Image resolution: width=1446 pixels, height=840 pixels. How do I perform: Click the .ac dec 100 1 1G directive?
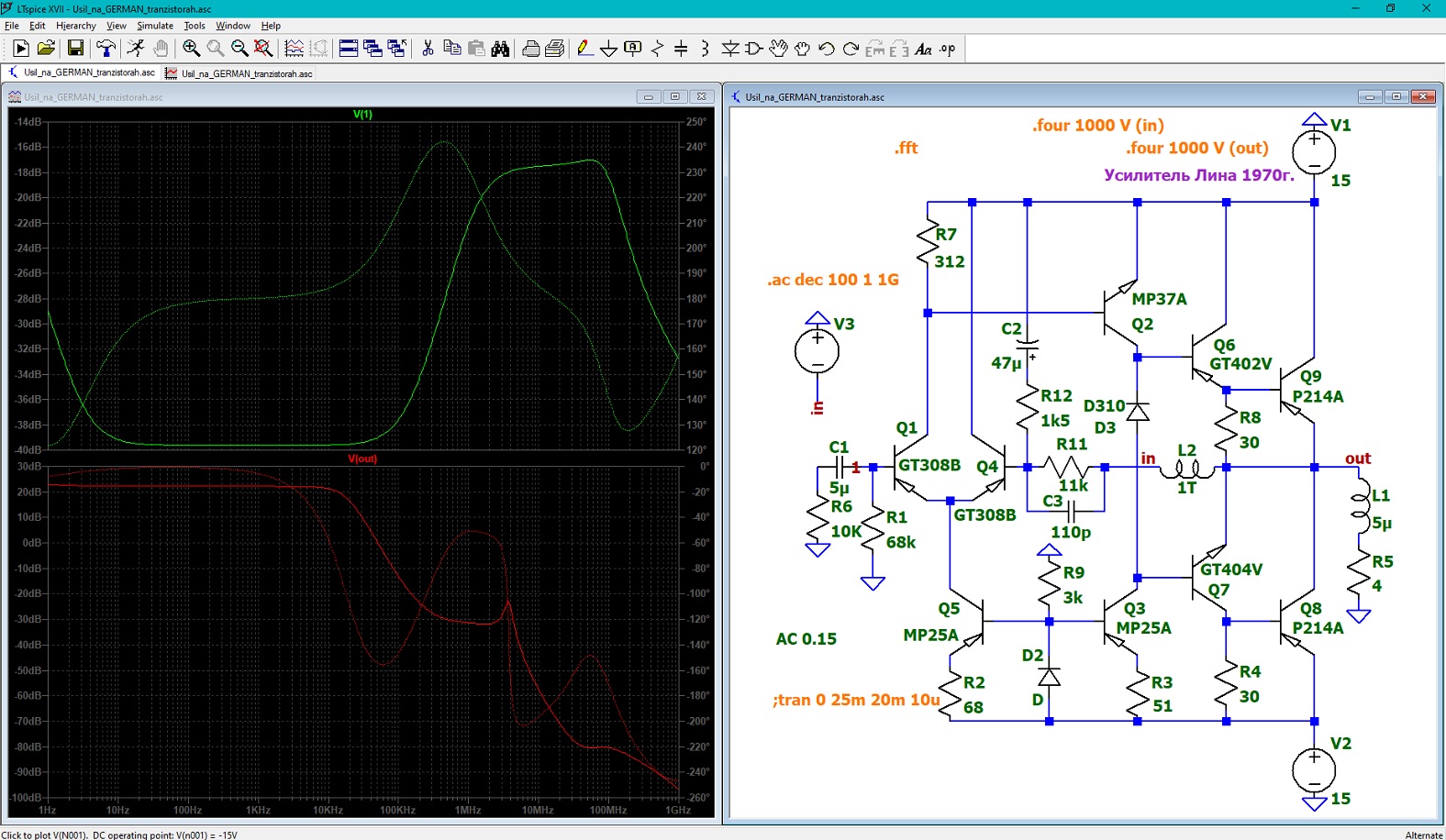pos(833,280)
